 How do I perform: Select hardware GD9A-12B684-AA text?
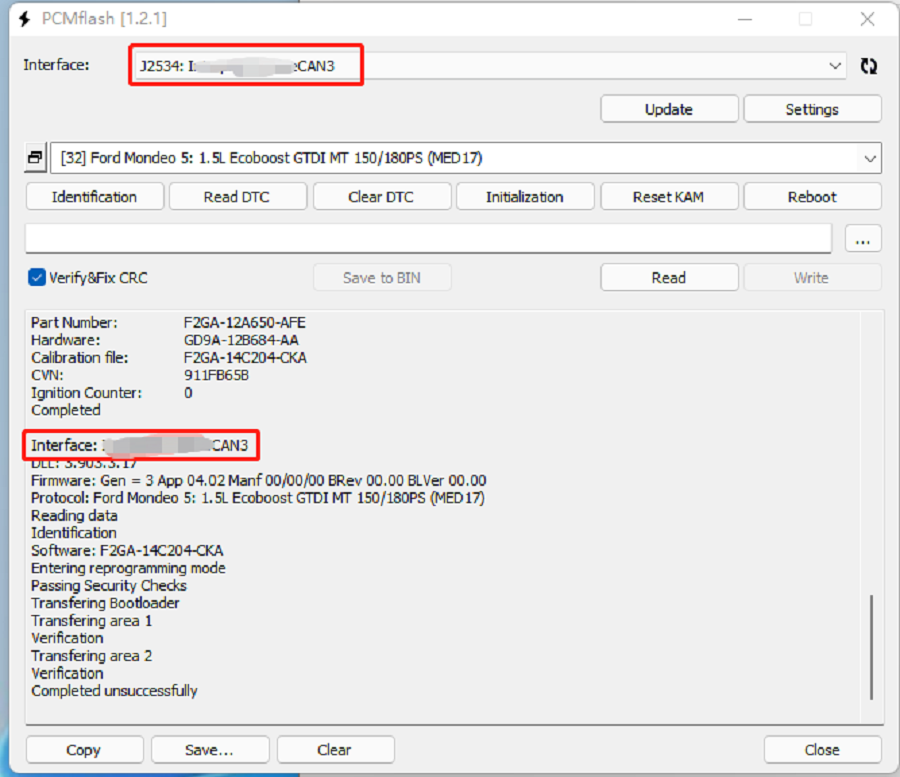tap(241, 340)
